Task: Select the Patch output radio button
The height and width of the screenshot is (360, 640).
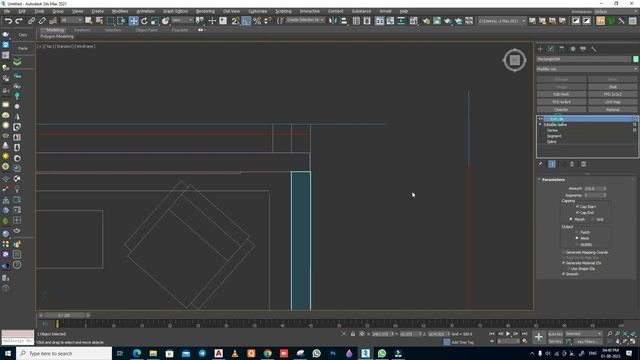Action: click(x=577, y=232)
